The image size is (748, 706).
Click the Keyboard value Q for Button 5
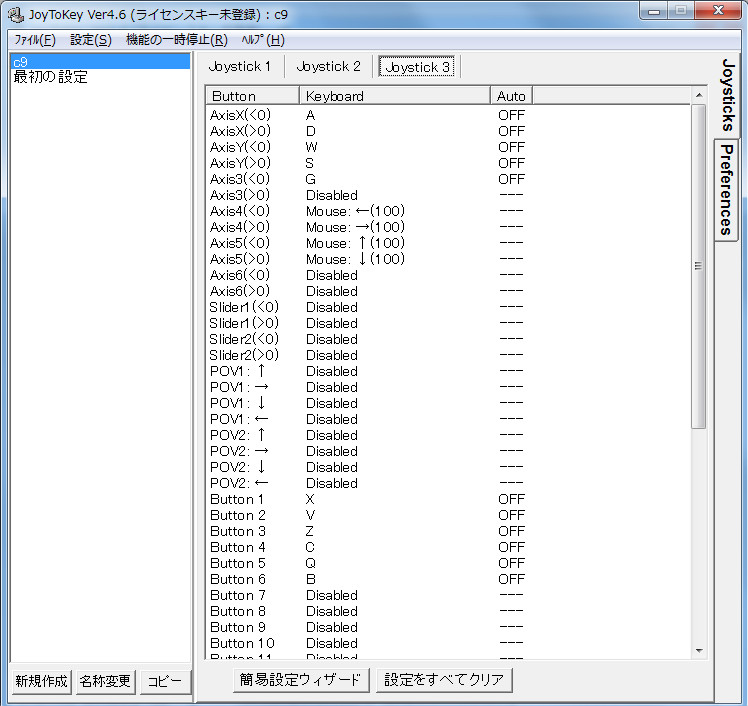click(311, 563)
